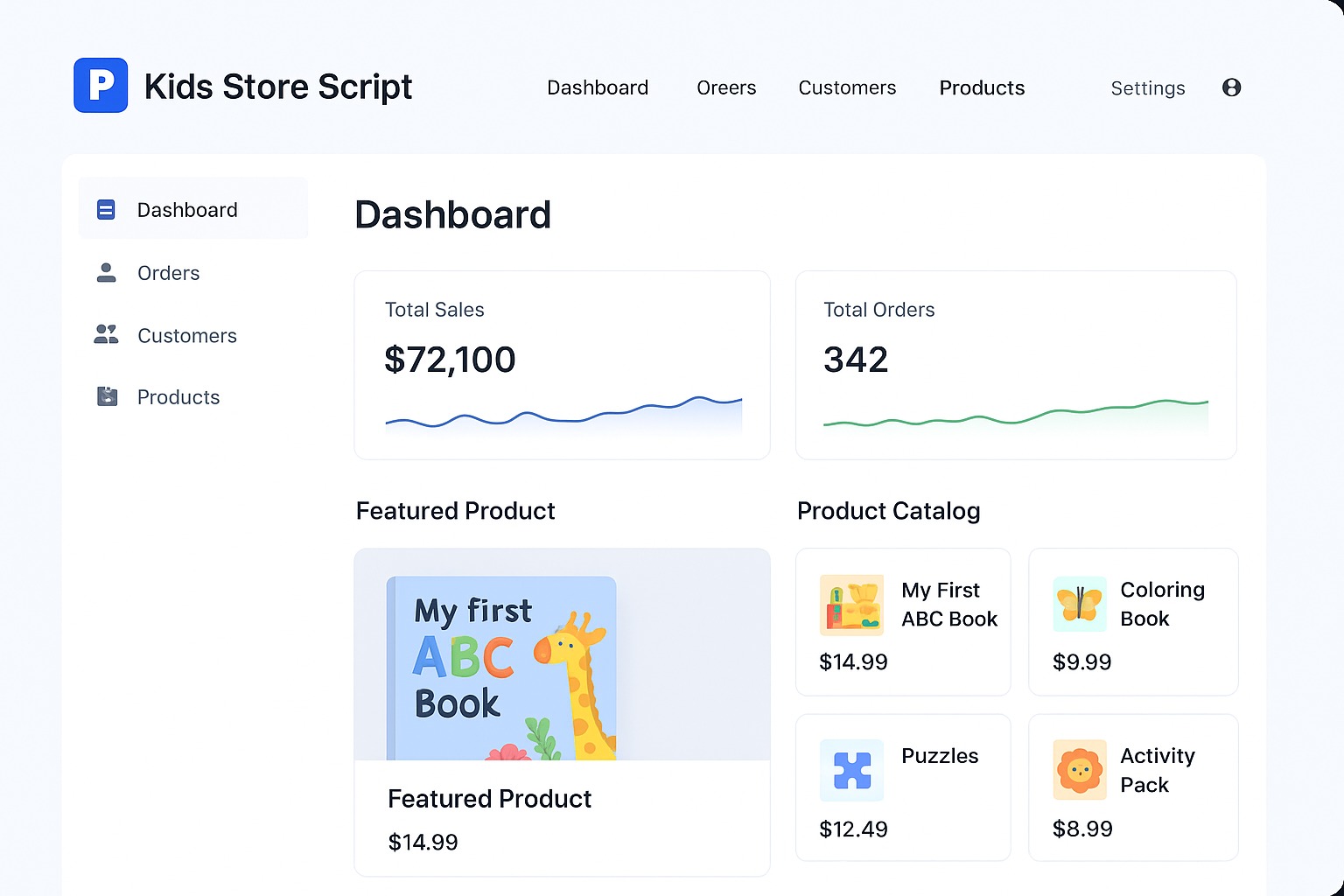Click the My First ABC Book thumbnail
1344x896 pixels.
click(851, 605)
